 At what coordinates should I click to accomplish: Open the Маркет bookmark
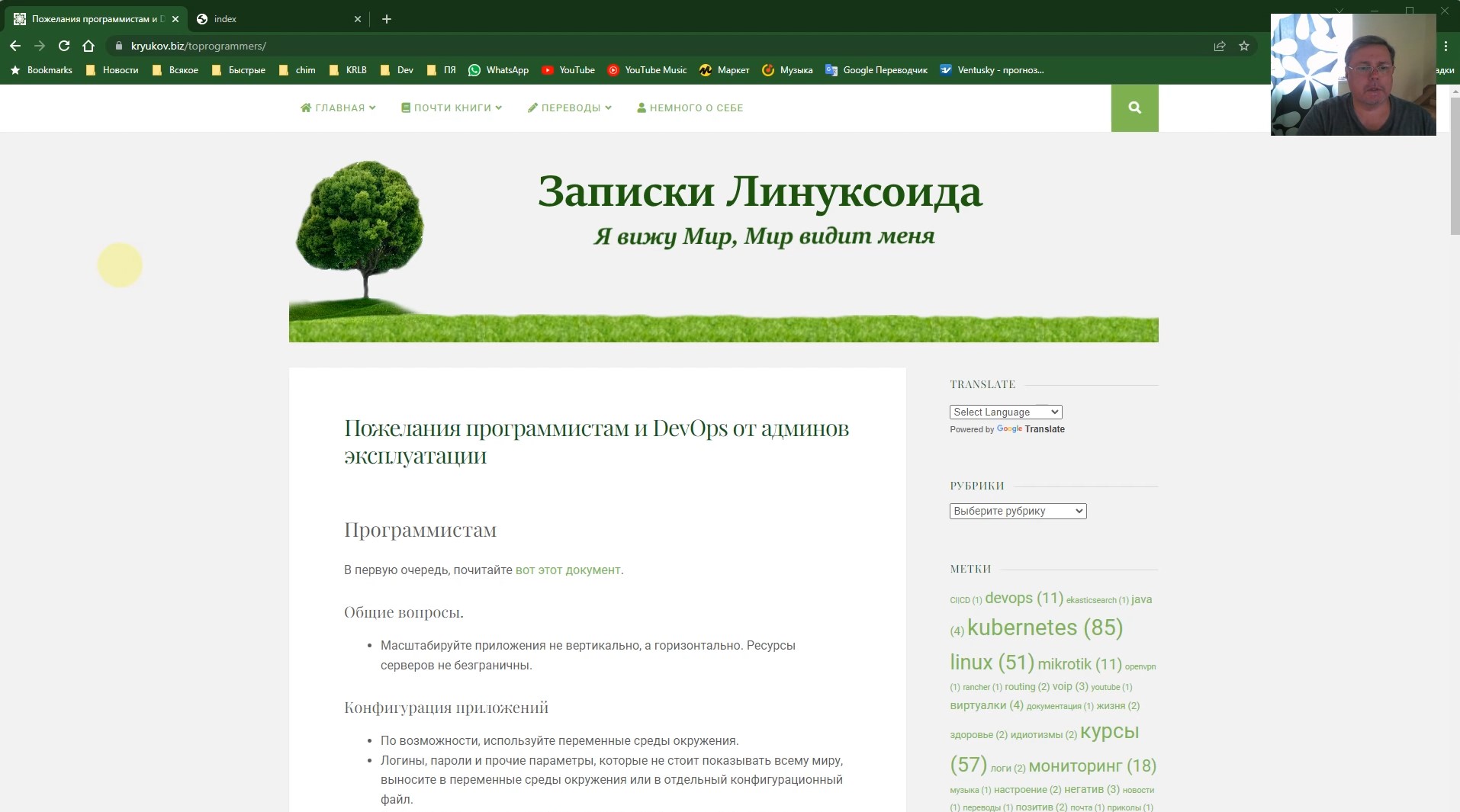(725, 70)
